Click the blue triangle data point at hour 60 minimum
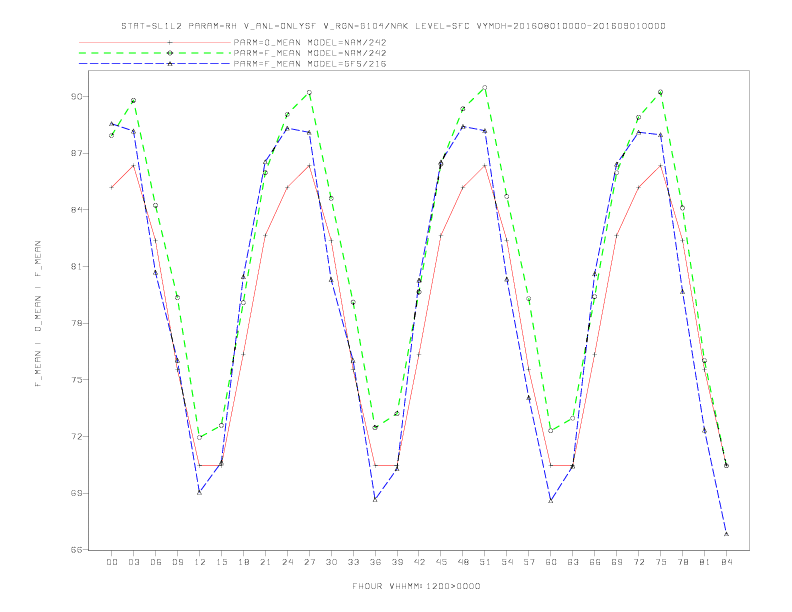Image resolution: width=792 pixels, height=612 pixels. click(551, 500)
